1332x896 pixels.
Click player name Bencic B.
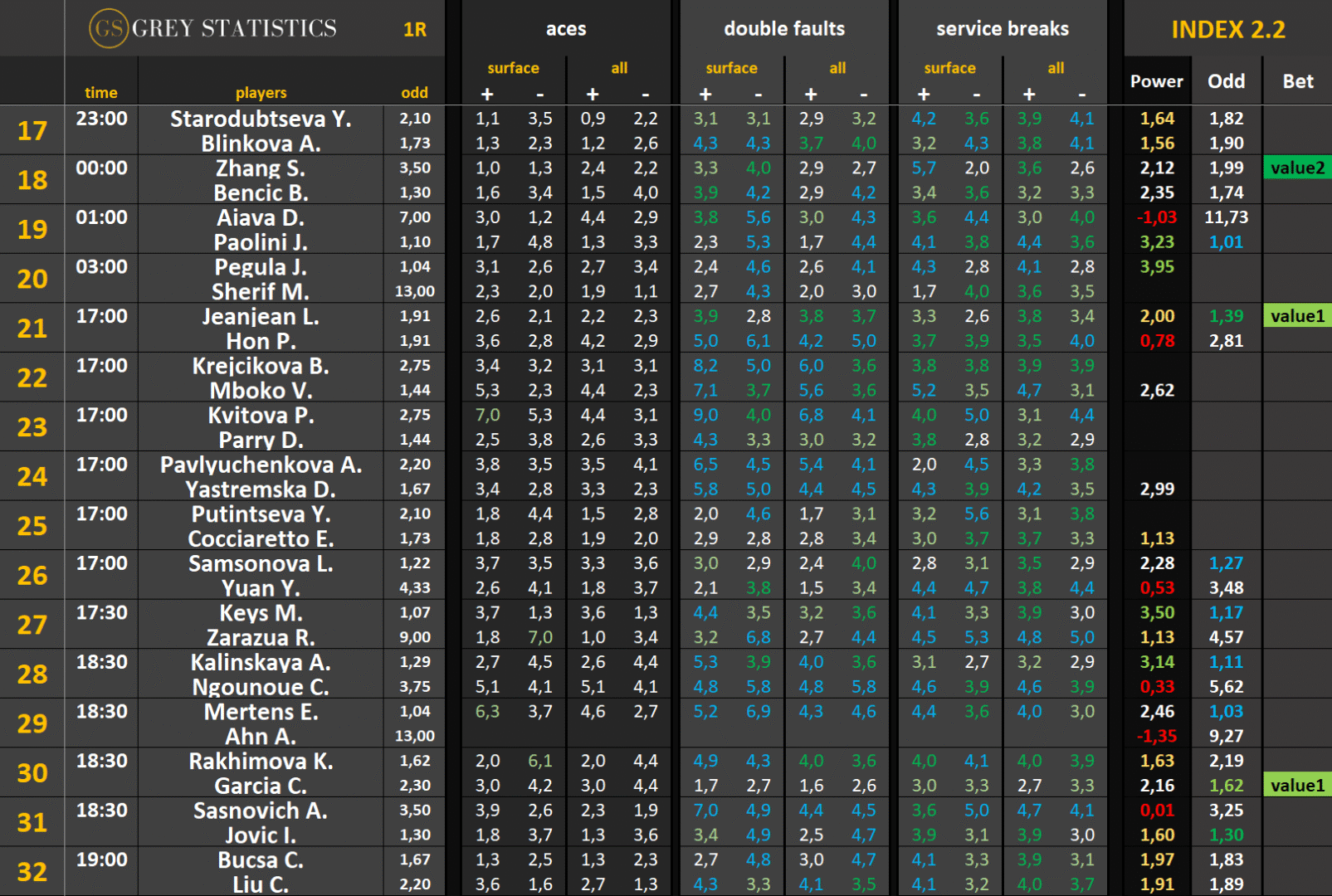click(x=261, y=193)
